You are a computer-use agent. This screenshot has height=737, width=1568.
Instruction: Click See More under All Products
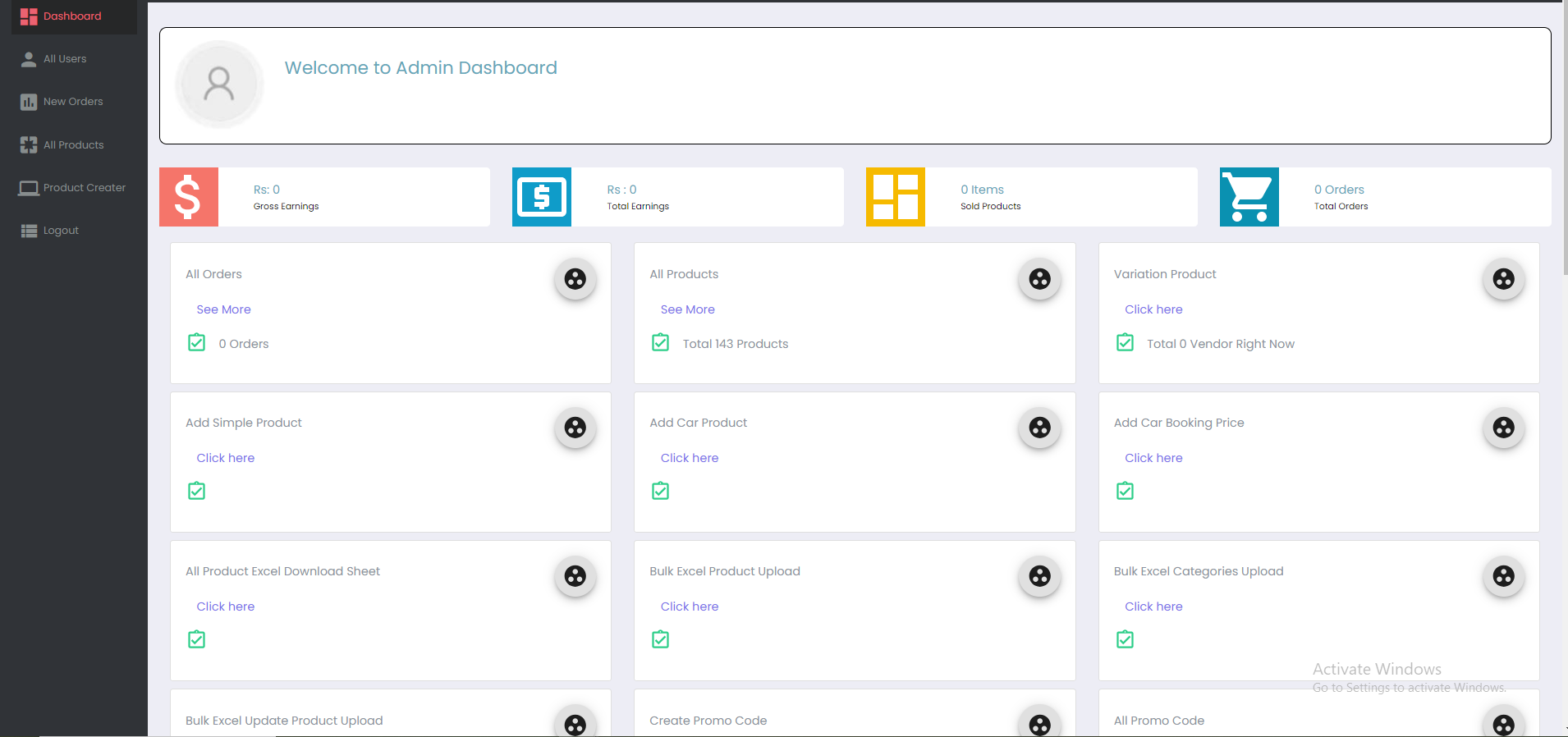687,309
